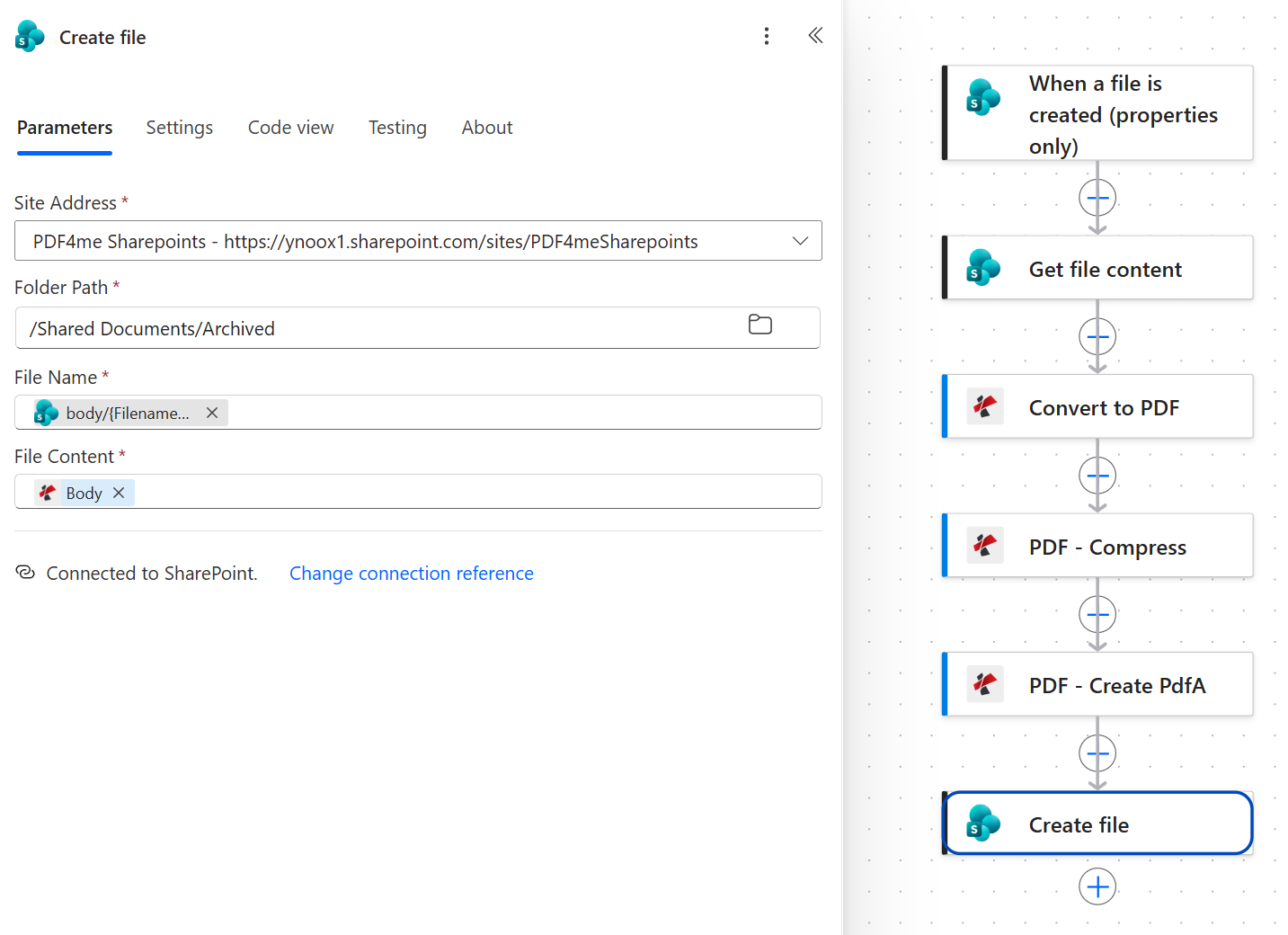Remove the body/{Filename token with its X
1288x935 pixels.
[212, 413]
